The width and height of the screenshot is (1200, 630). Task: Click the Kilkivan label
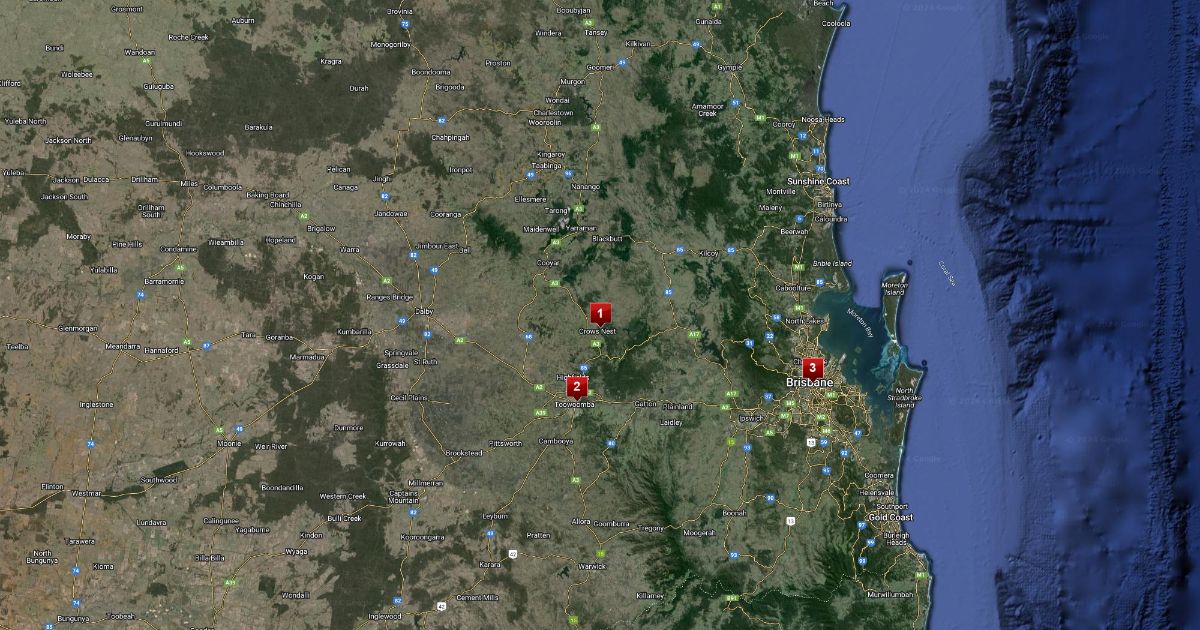click(638, 43)
